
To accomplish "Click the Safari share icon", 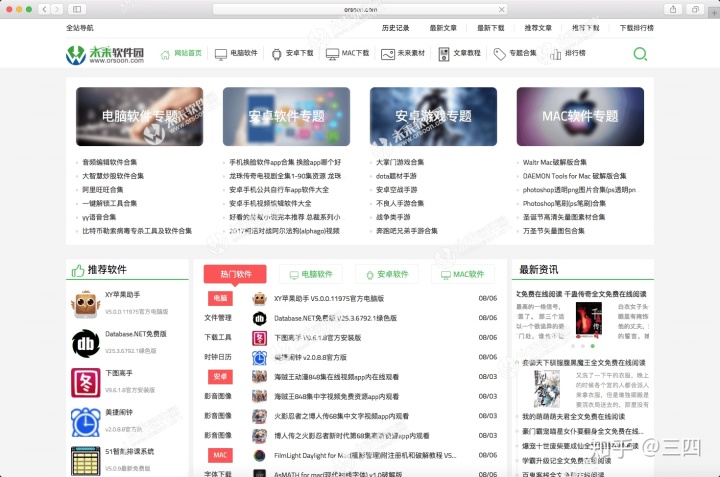I will (x=673, y=9).
